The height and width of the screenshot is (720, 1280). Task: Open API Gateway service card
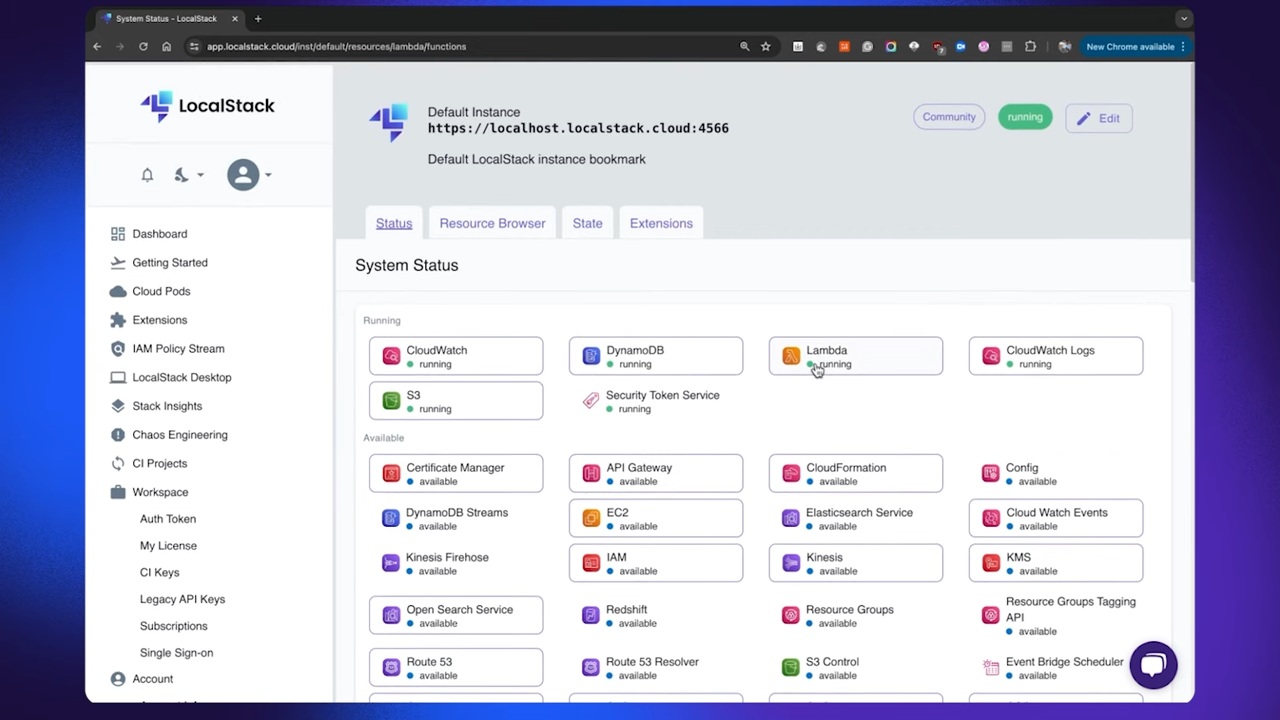coord(656,473)
